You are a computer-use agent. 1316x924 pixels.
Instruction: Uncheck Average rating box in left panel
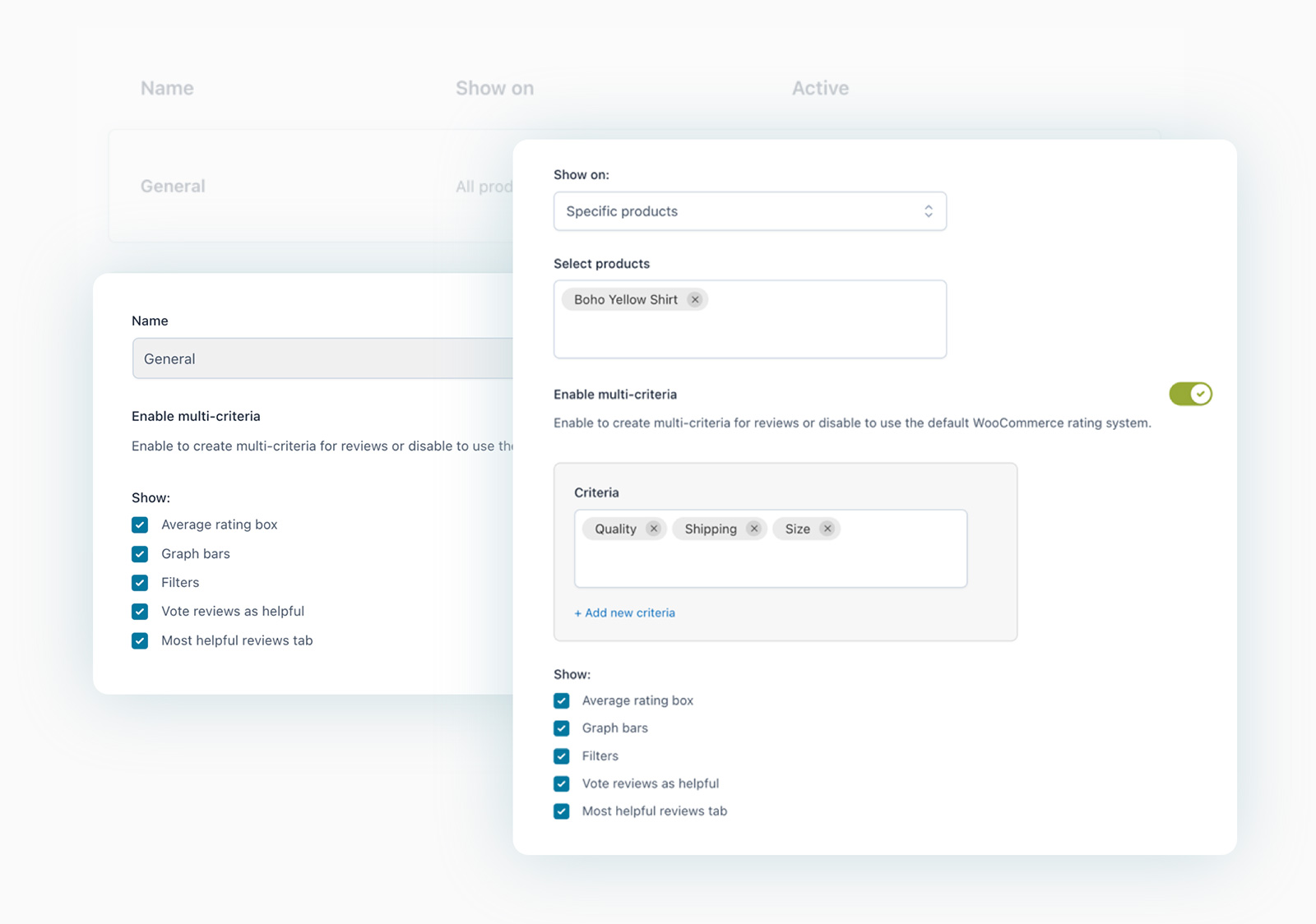(140, 525)
